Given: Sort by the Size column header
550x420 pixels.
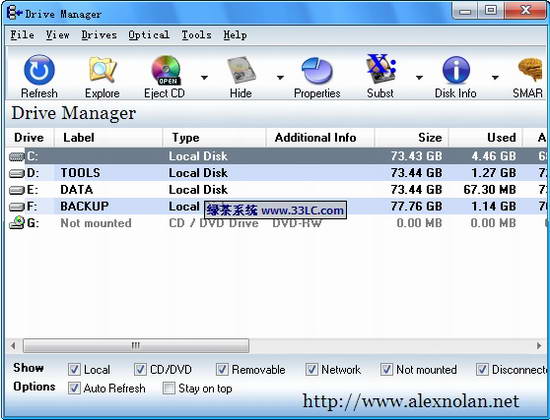Looking at the screenshot, I should pos(411,138).
